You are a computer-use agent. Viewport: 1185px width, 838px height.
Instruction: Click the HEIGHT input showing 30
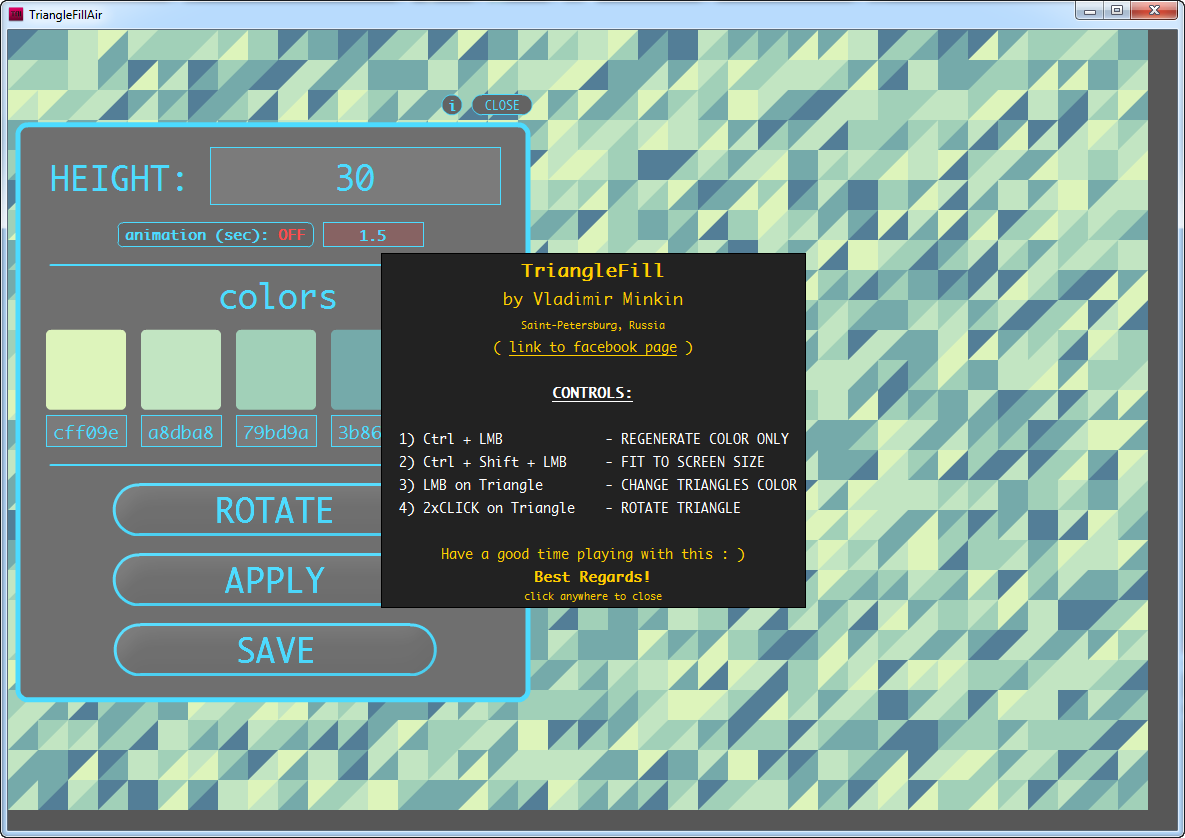click(355, 175)
